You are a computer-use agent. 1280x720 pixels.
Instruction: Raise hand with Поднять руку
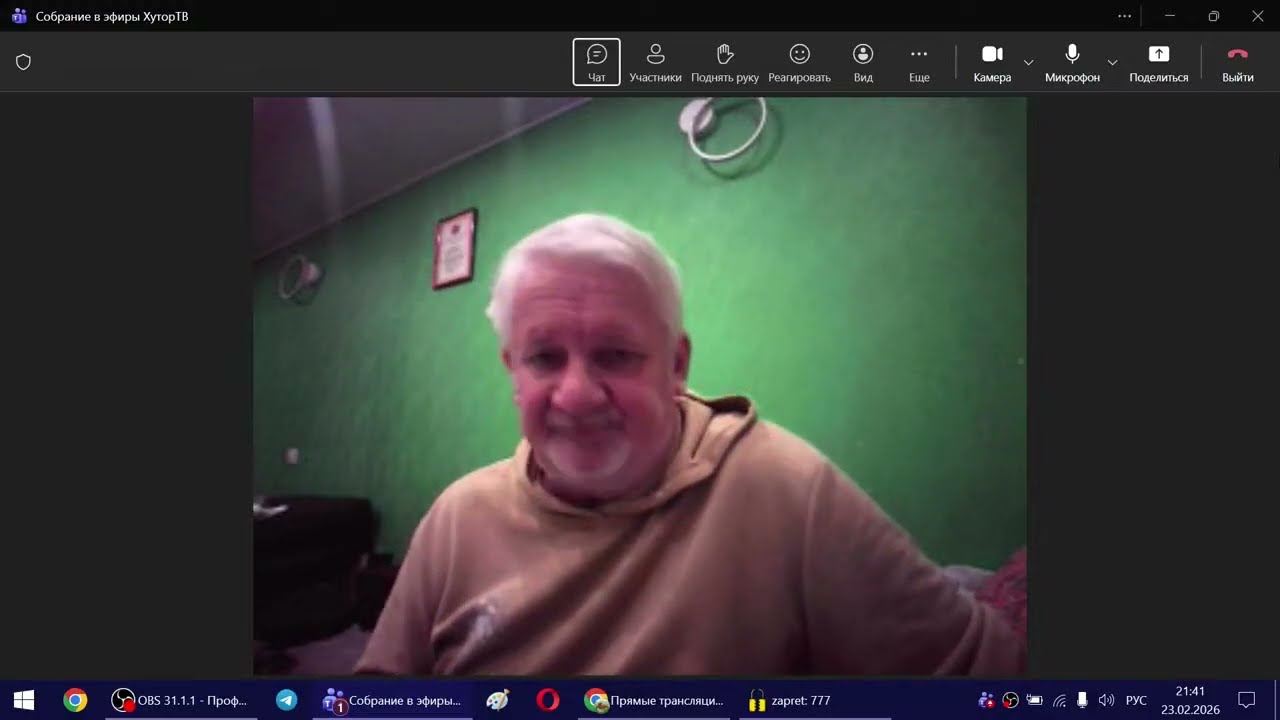(725, 62)
